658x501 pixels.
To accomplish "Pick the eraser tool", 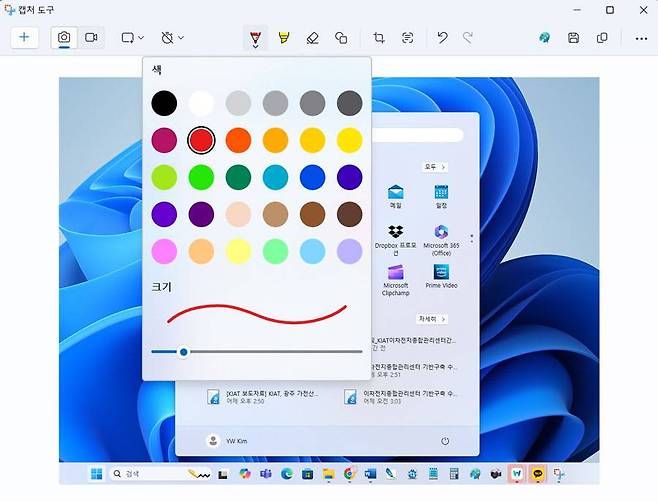I will click(312, 38).
